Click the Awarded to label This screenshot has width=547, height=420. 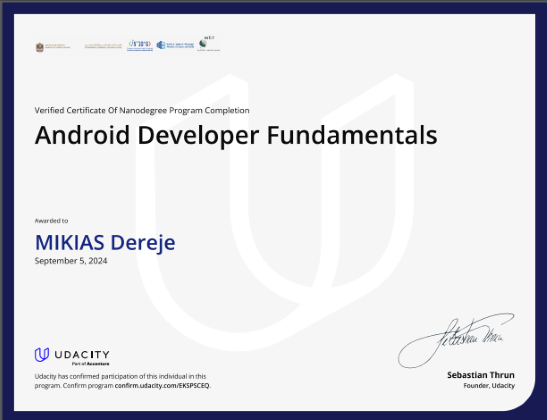pyautogui.click(x=51, y=220)
